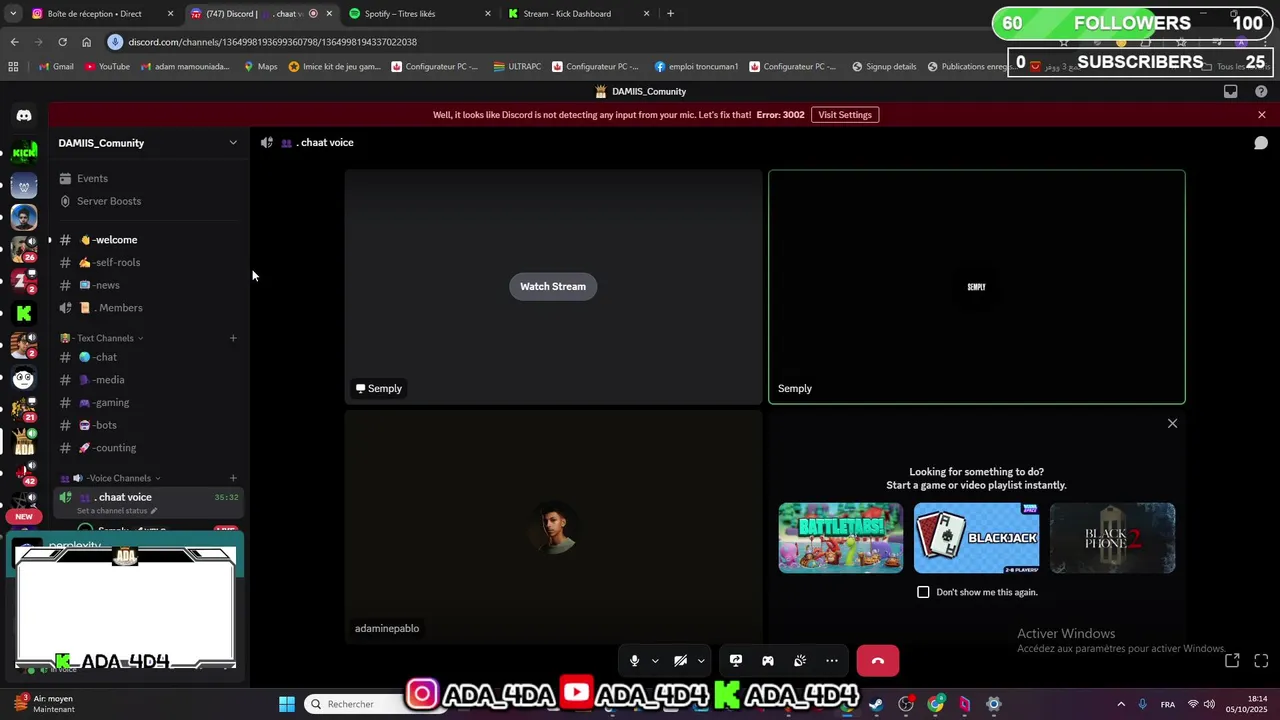Check Don't show me this again
The height and width of the screenshot is (720, 1280).
click(923, 592)
